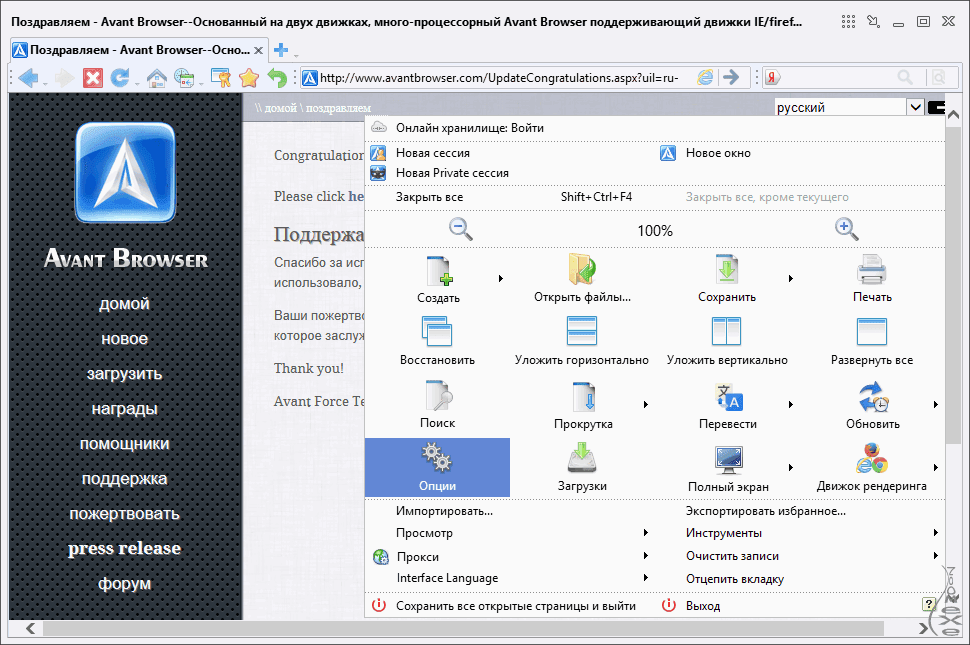Open the русский language dropdown

[916, 108]
